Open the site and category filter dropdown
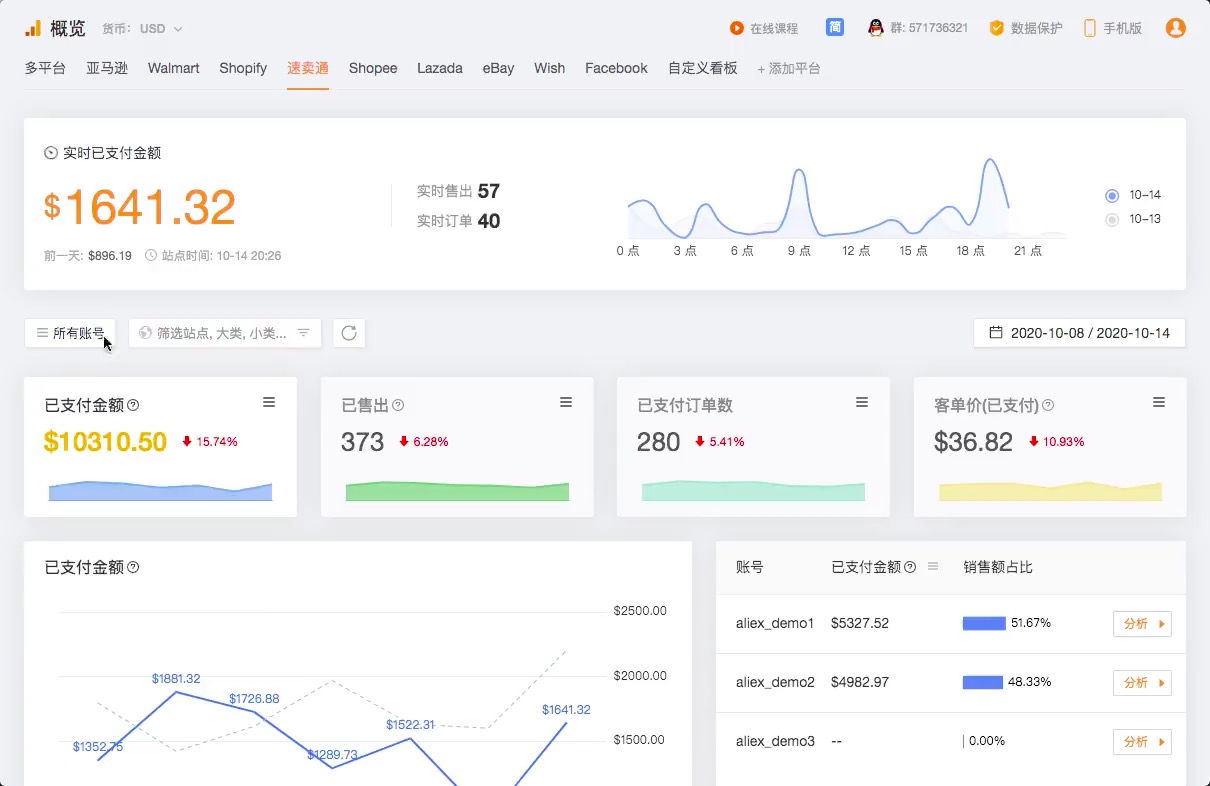The width and height of the screenshot is (1210, 786). coord(225,333)
